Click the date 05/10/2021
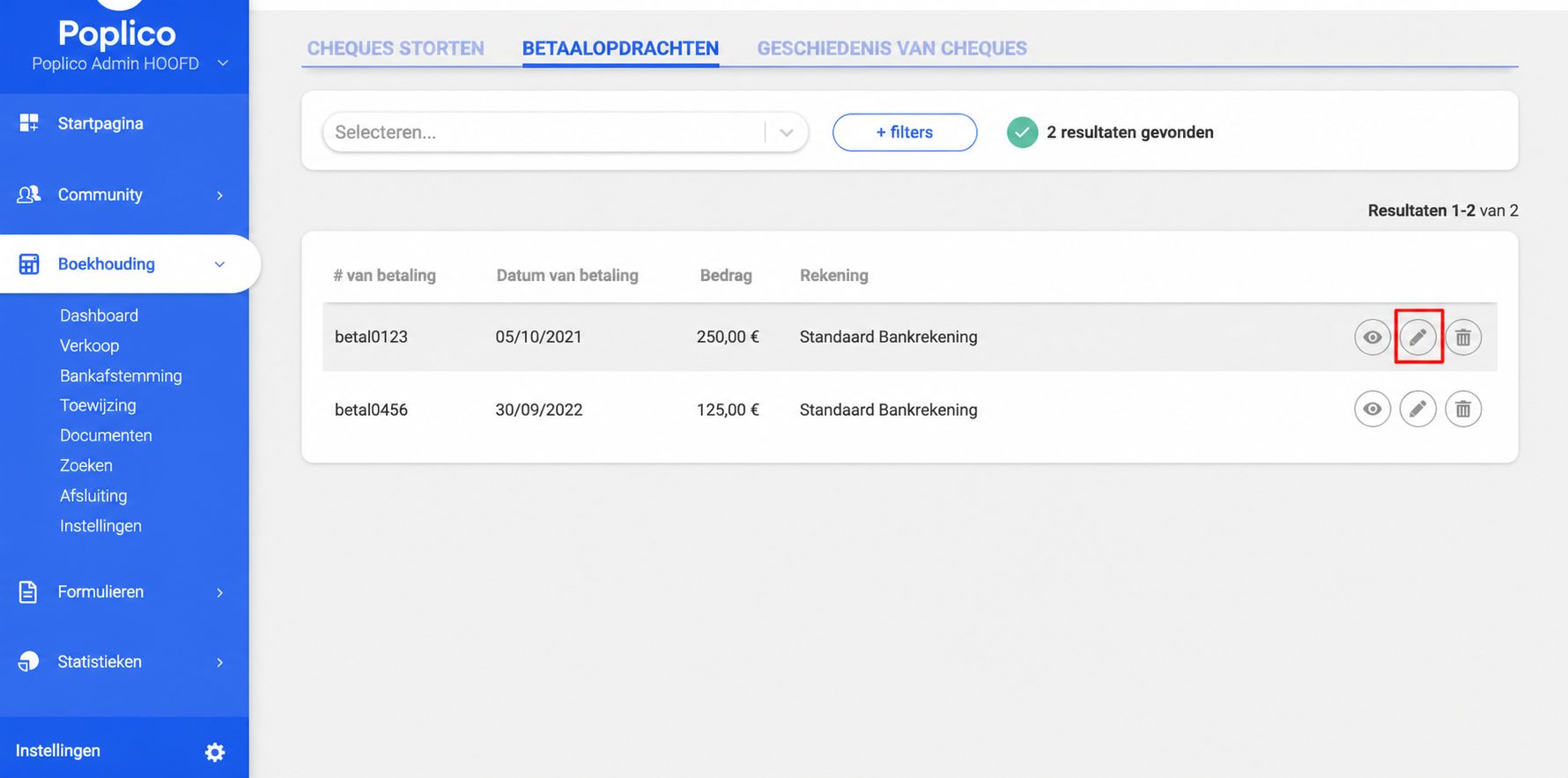The height and width of the screenshot is (778, 1568). [538, 337]
